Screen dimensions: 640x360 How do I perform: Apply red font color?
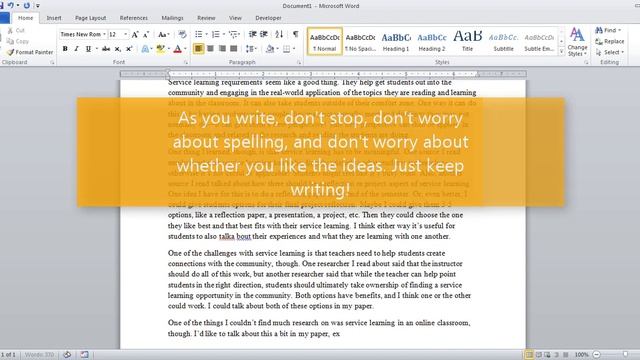[x=177, y=49]
